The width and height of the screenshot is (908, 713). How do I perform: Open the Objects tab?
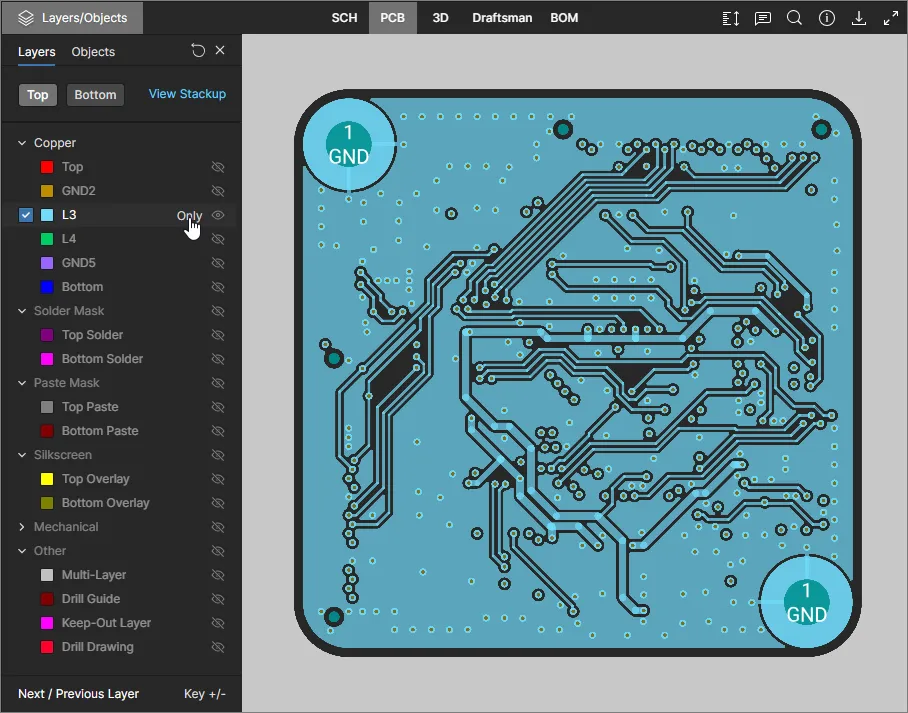tap(93, 52)
